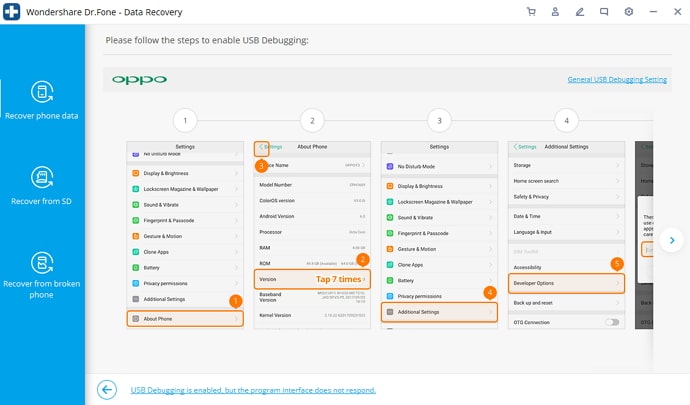The width and height of the screenshot is (690, 405).
Task: Click the pencil feedback icon in title bar
Action: tap(580, 12)
